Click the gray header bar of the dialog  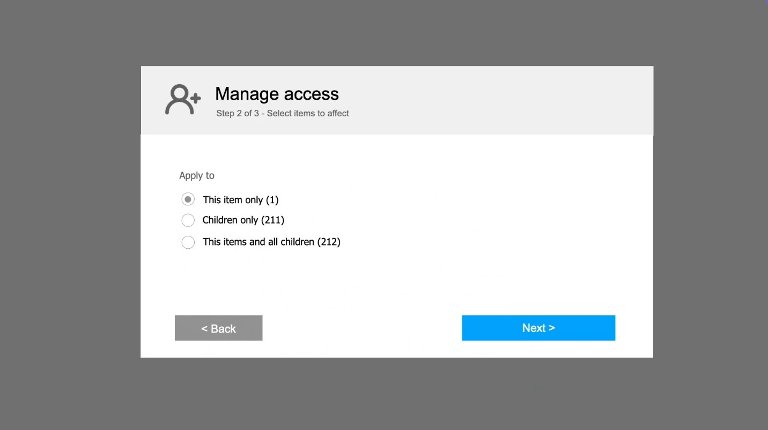tap(490, 100)
